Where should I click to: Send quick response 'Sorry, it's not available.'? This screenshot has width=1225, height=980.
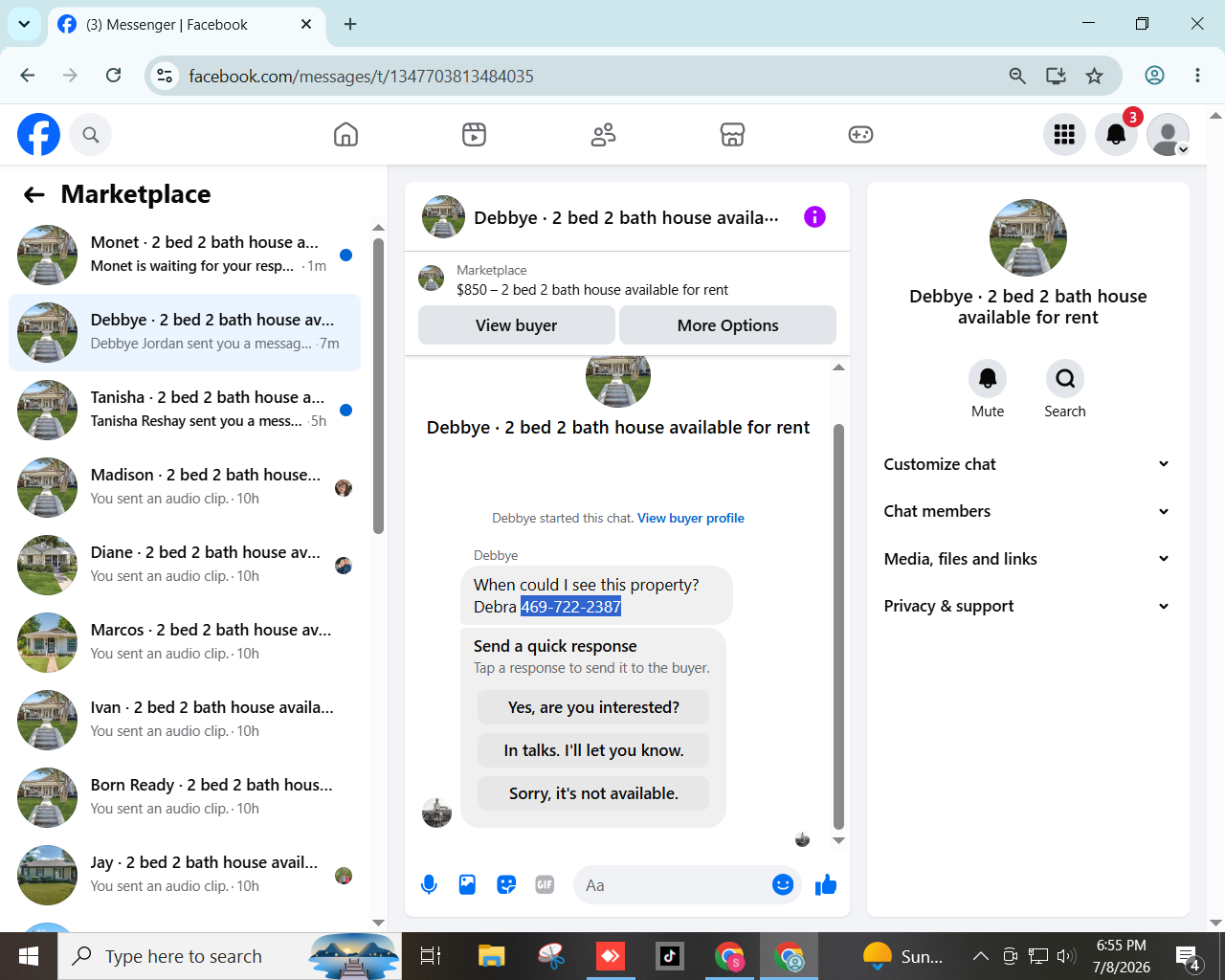point(593,793)
